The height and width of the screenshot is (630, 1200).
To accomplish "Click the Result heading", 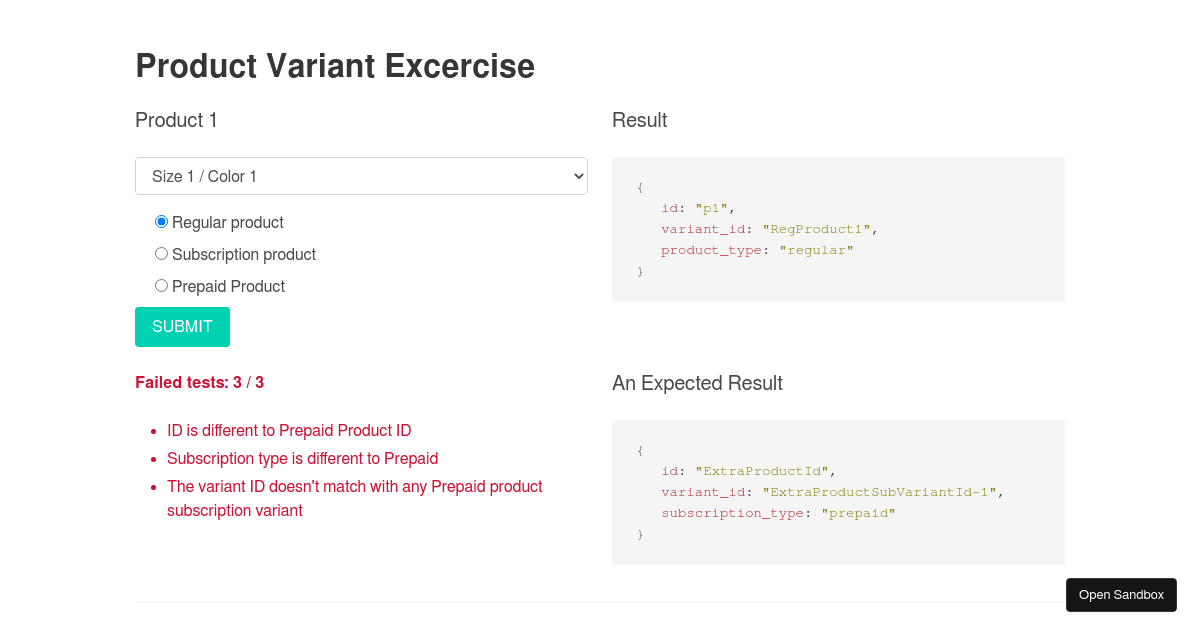I will coord(639,120).
